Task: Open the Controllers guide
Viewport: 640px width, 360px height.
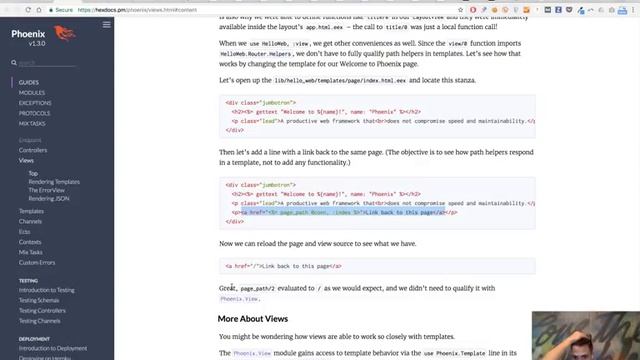Action: [x=33, y=150]
